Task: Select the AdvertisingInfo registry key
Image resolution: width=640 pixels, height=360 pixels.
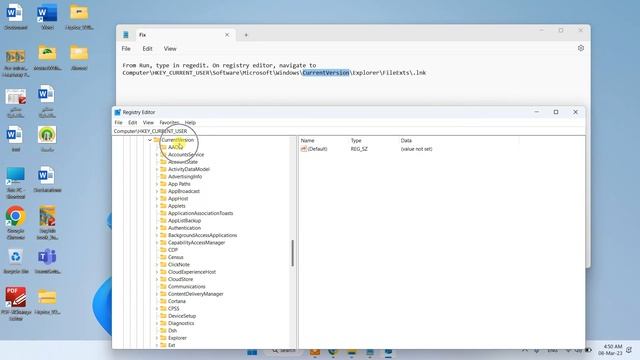Action: pos(185,177)
